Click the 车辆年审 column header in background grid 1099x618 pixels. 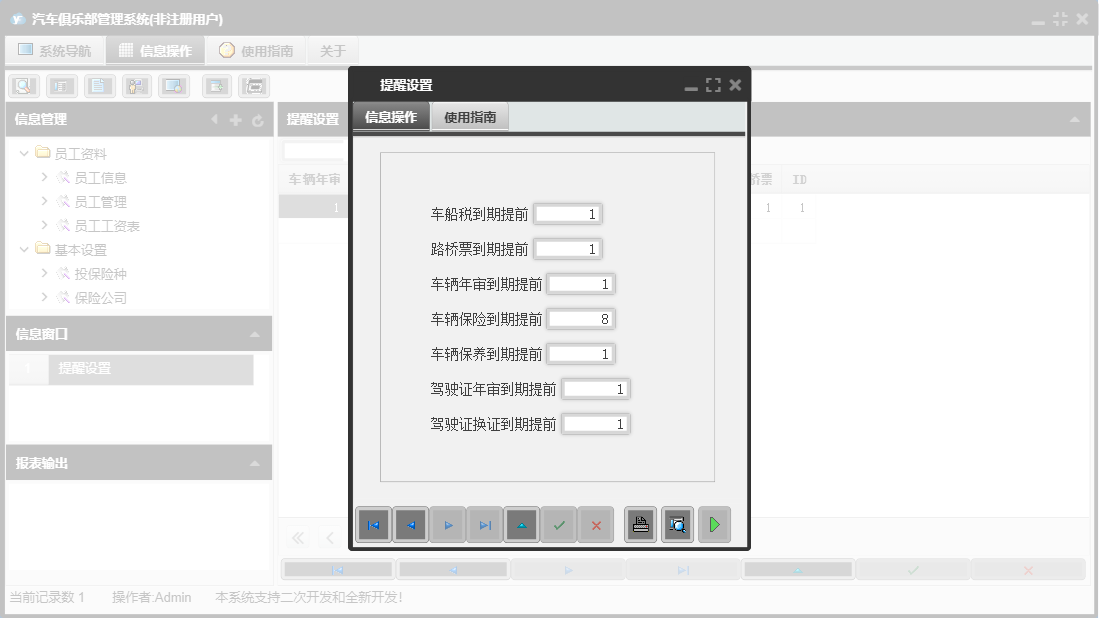coord(313,179)
